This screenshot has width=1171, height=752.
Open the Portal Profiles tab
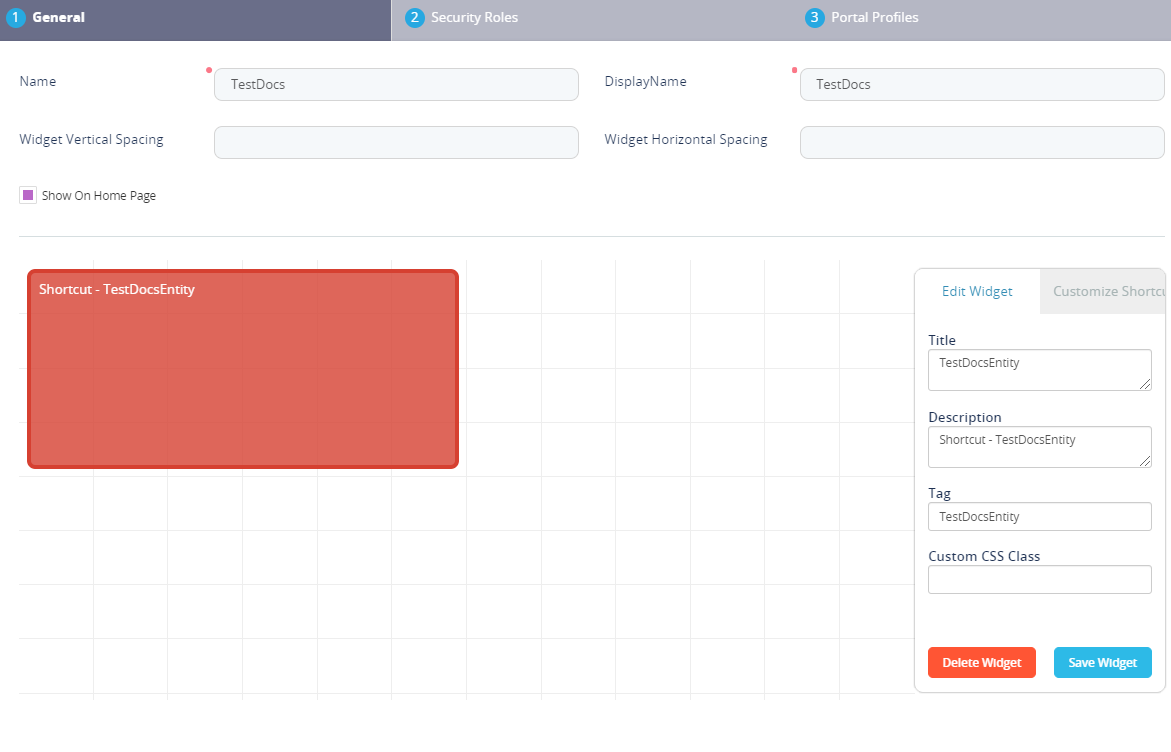874,18
